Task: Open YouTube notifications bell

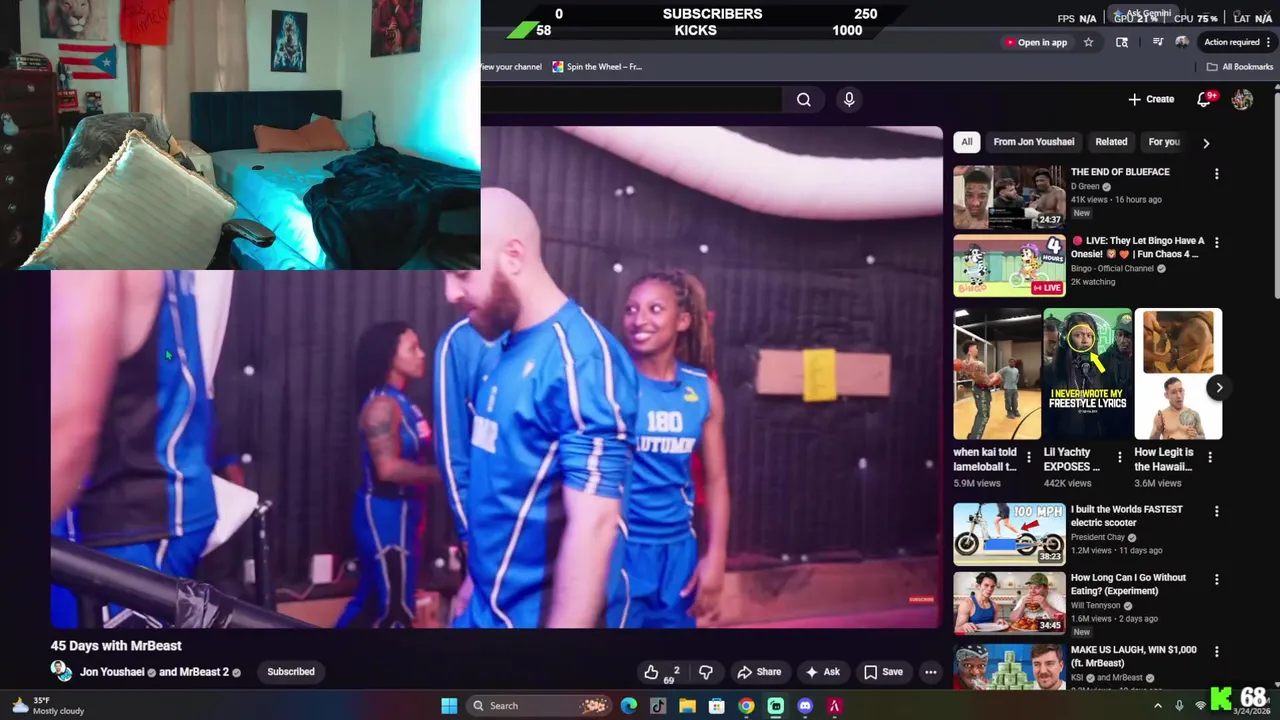Action: (1205, 99)
